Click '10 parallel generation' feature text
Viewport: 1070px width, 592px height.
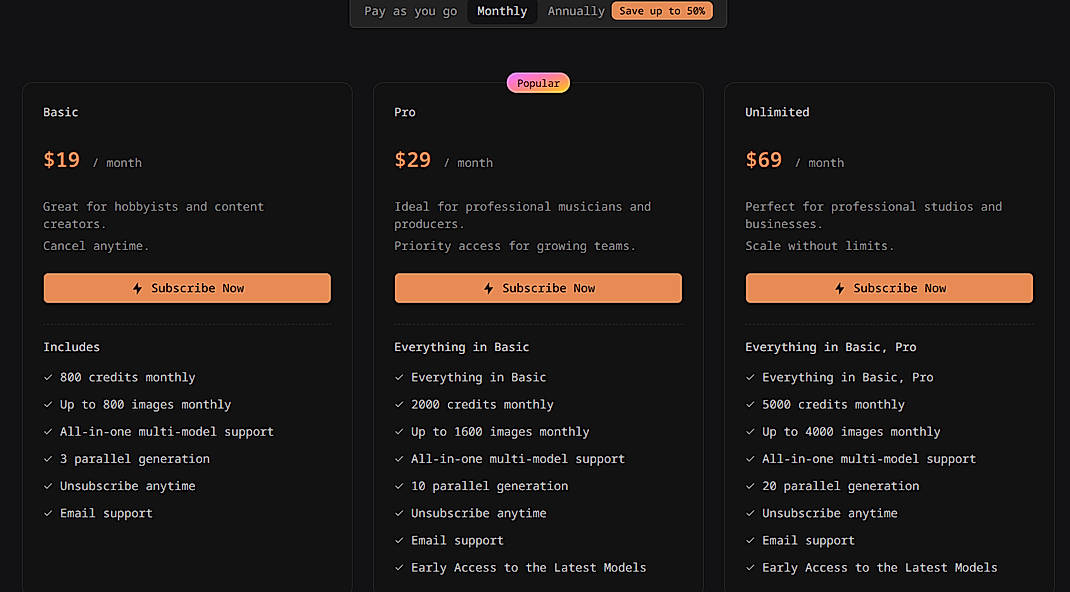(x=489, y=486)
